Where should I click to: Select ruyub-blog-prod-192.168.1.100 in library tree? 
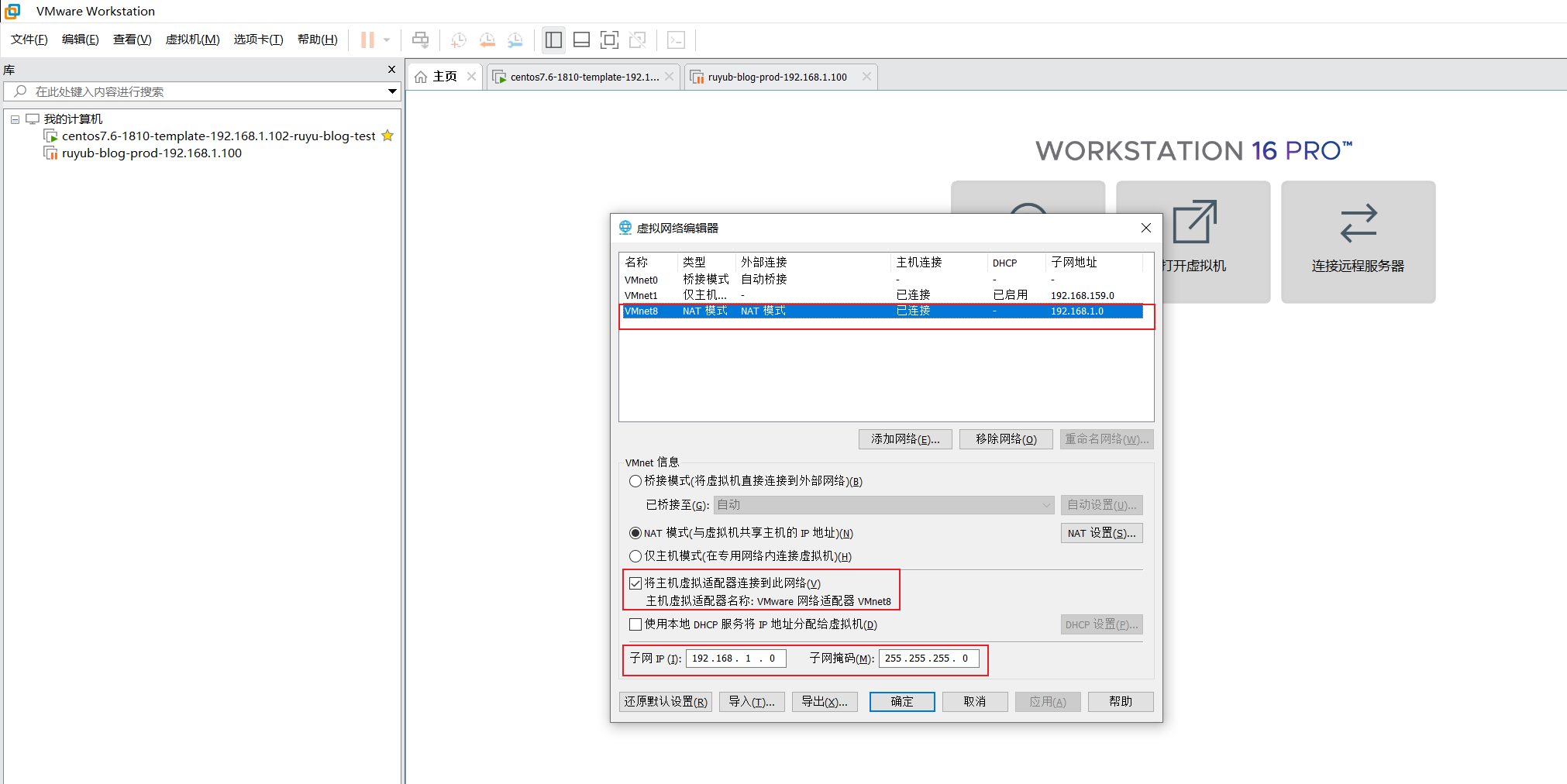pos(151,153)
